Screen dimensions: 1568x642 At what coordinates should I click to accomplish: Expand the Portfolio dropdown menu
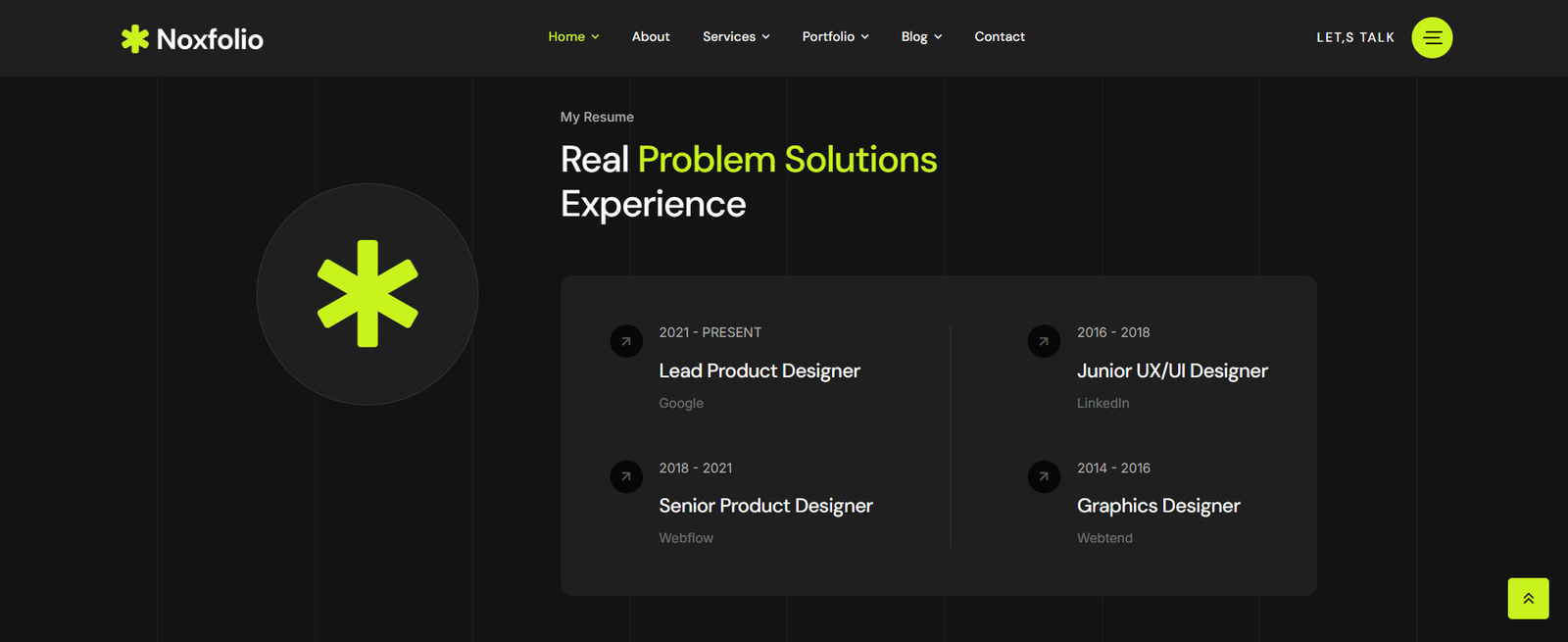835,36
